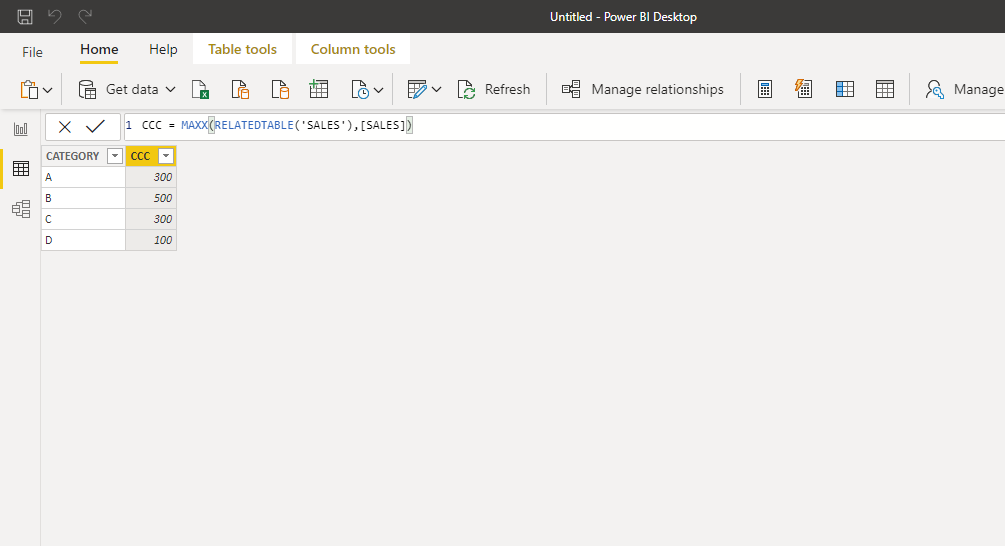Screen dimensions: 1005x546
Task: Expand the Get data dropdown arrow
Action: point(170,90)
